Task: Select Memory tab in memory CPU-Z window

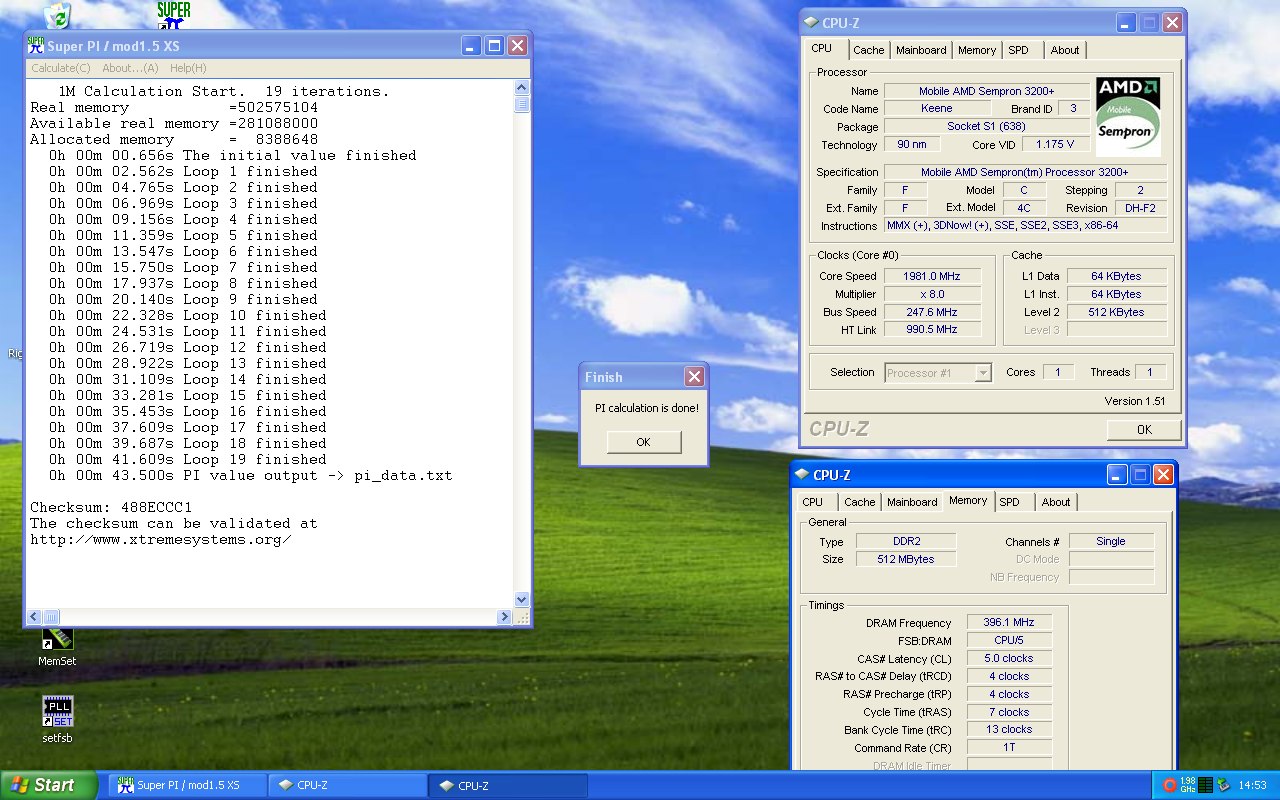Action: 968,500
